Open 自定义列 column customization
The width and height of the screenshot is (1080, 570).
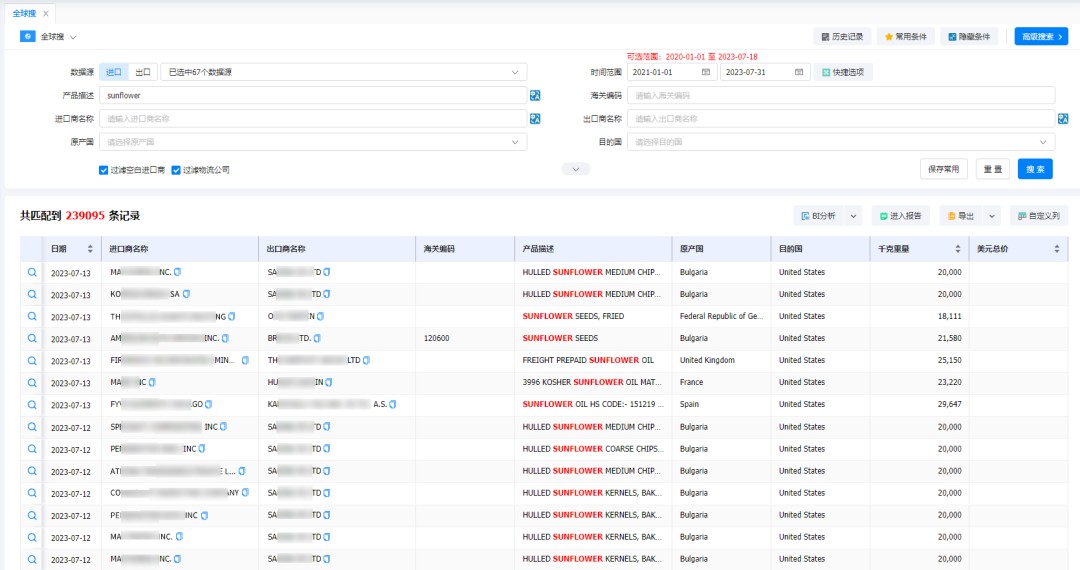1039,216
